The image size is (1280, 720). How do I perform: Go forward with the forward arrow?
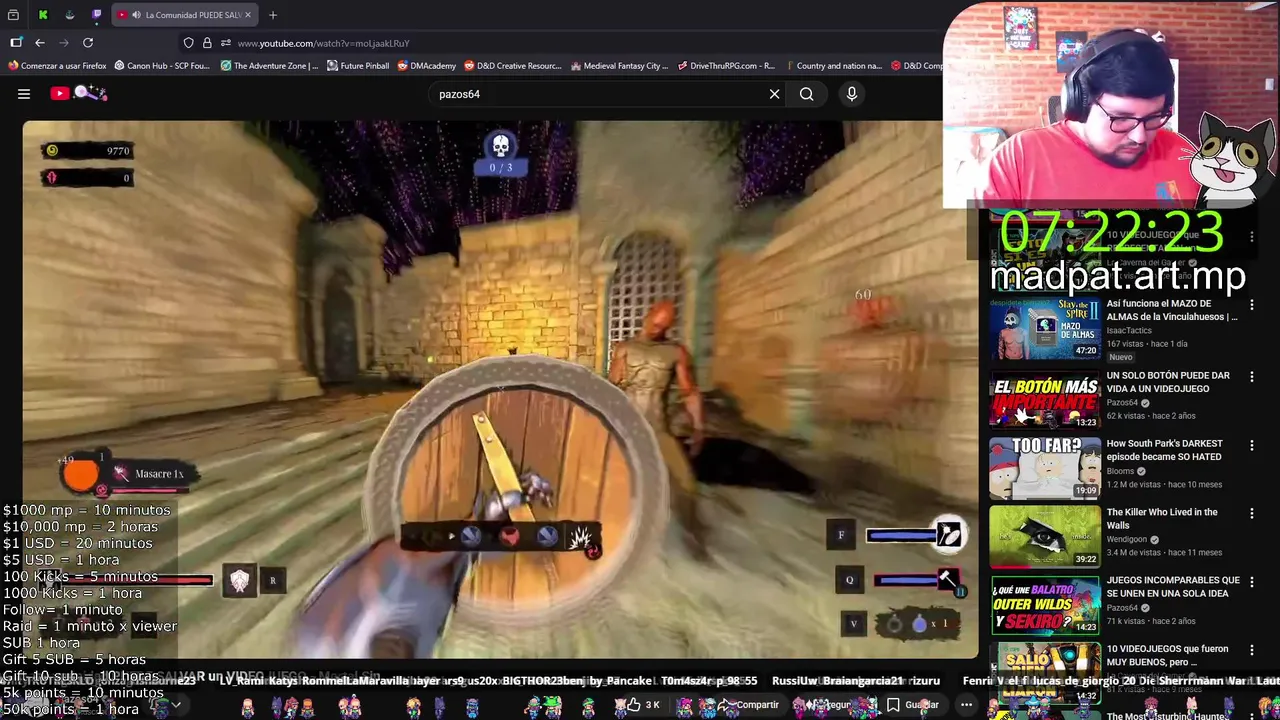coord(64,43)
